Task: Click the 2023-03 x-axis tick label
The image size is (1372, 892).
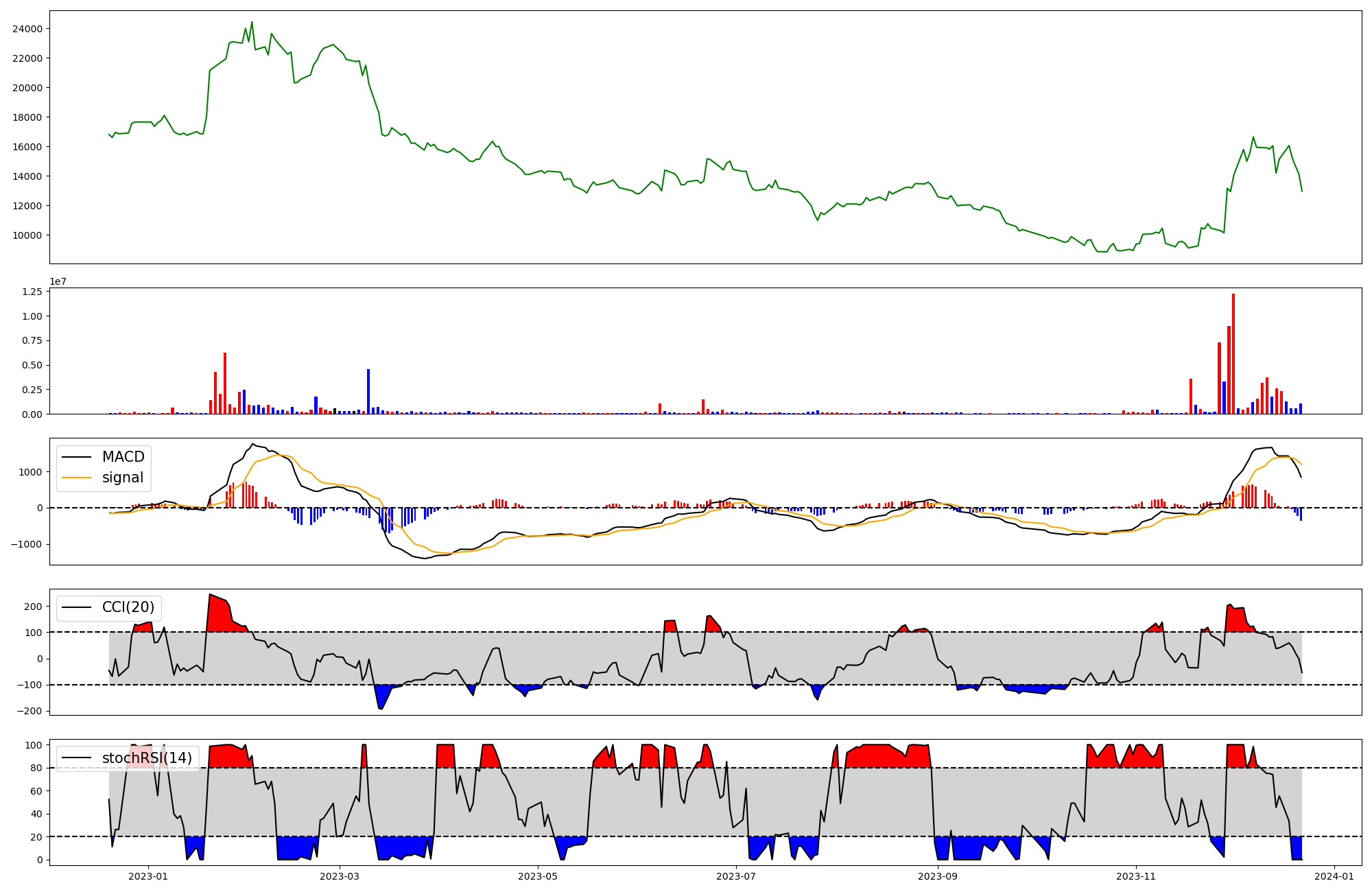Action: coord(340,876)
